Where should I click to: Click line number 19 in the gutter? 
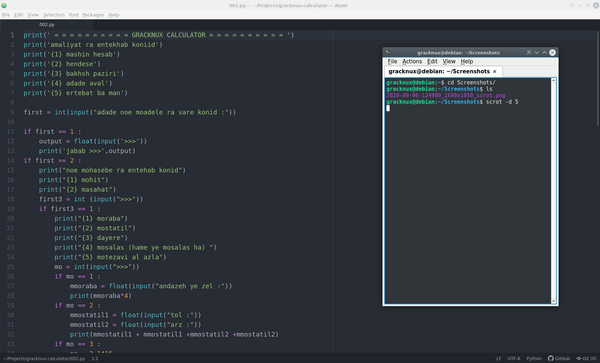[x=10, y=209]
